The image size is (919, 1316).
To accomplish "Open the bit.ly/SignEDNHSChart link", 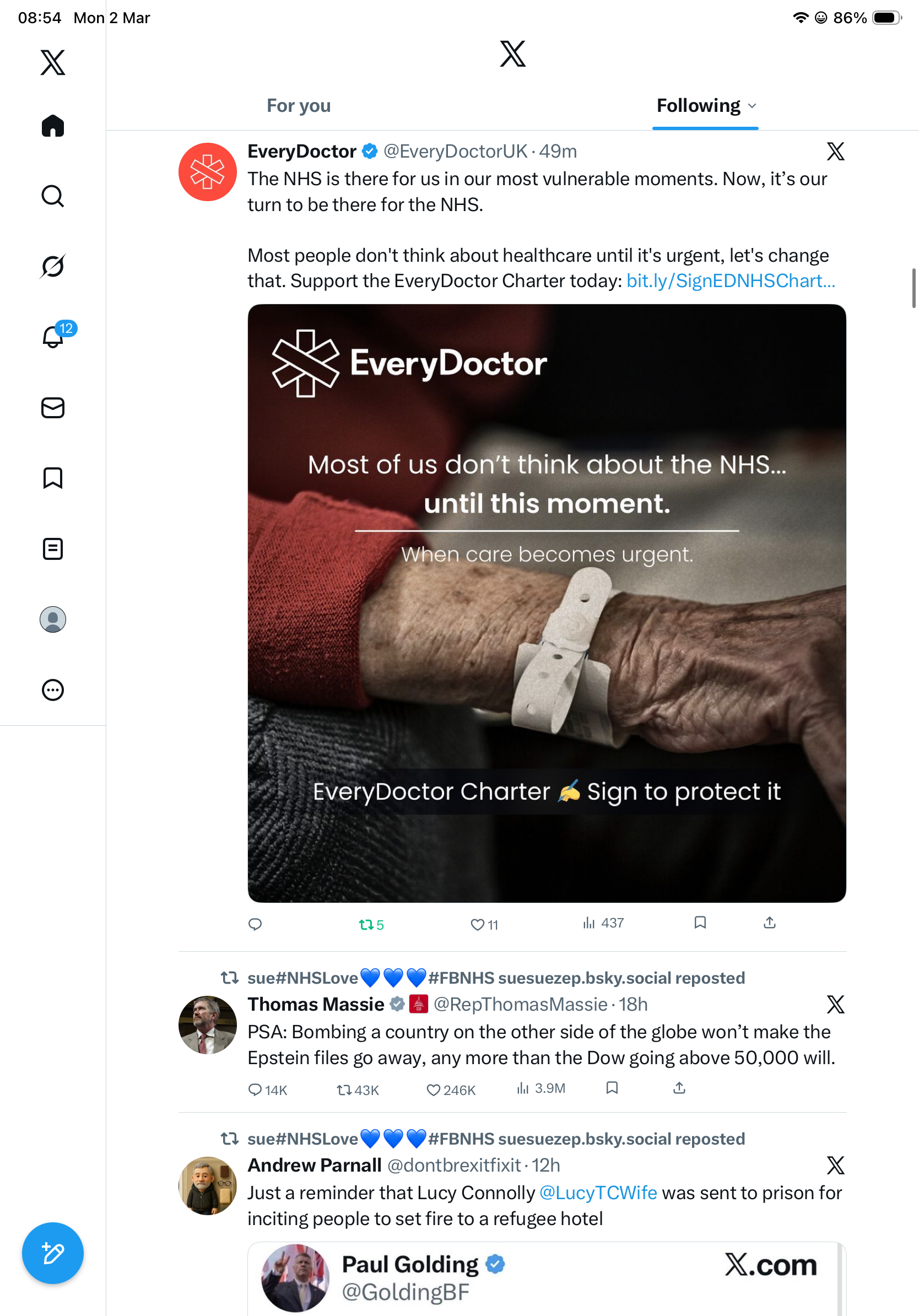I will (x=731, y=281).
